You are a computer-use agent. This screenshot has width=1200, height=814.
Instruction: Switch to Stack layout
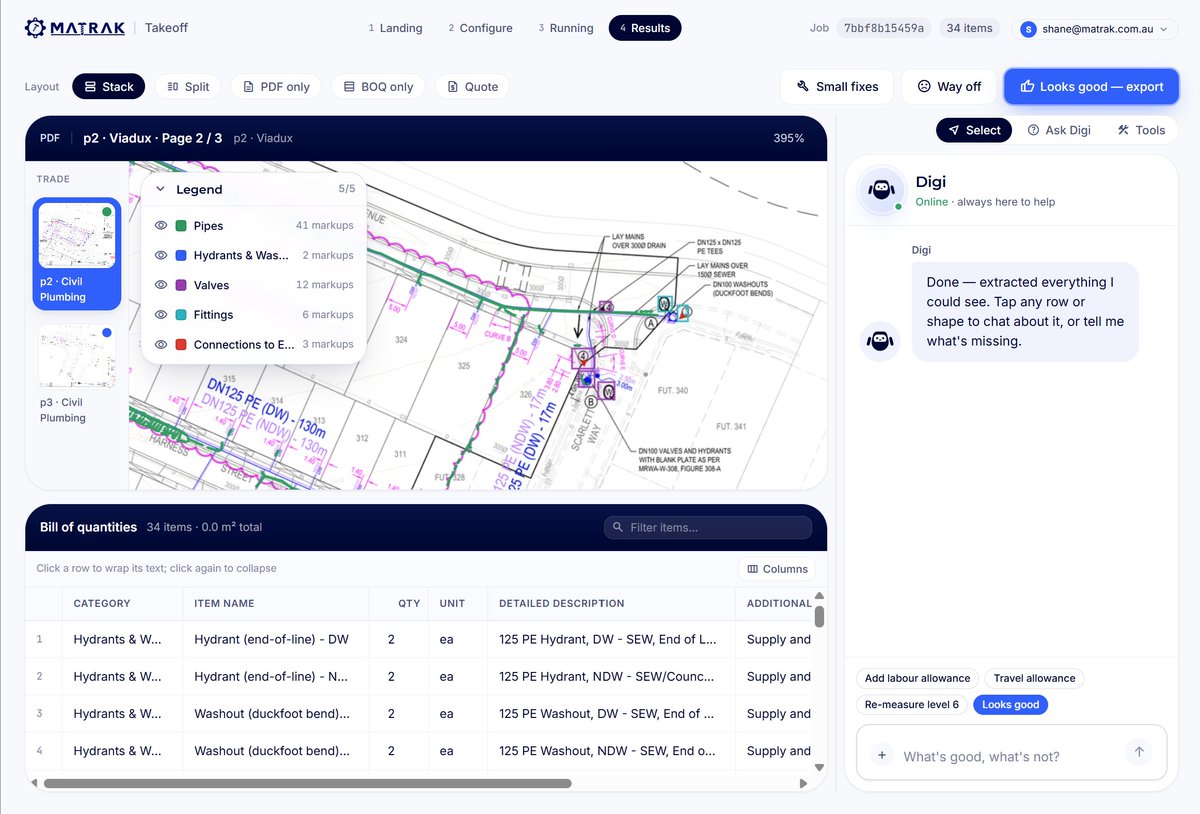[108, 87]
